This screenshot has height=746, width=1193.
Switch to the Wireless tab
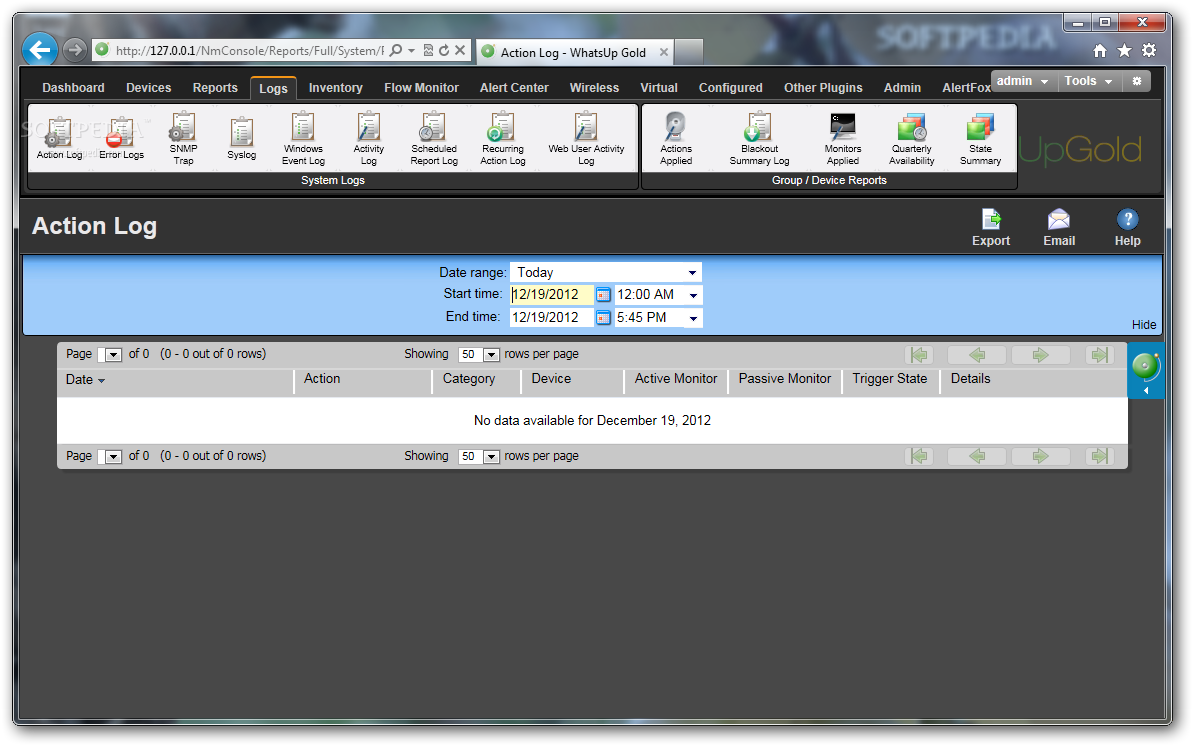coord(594,88)
